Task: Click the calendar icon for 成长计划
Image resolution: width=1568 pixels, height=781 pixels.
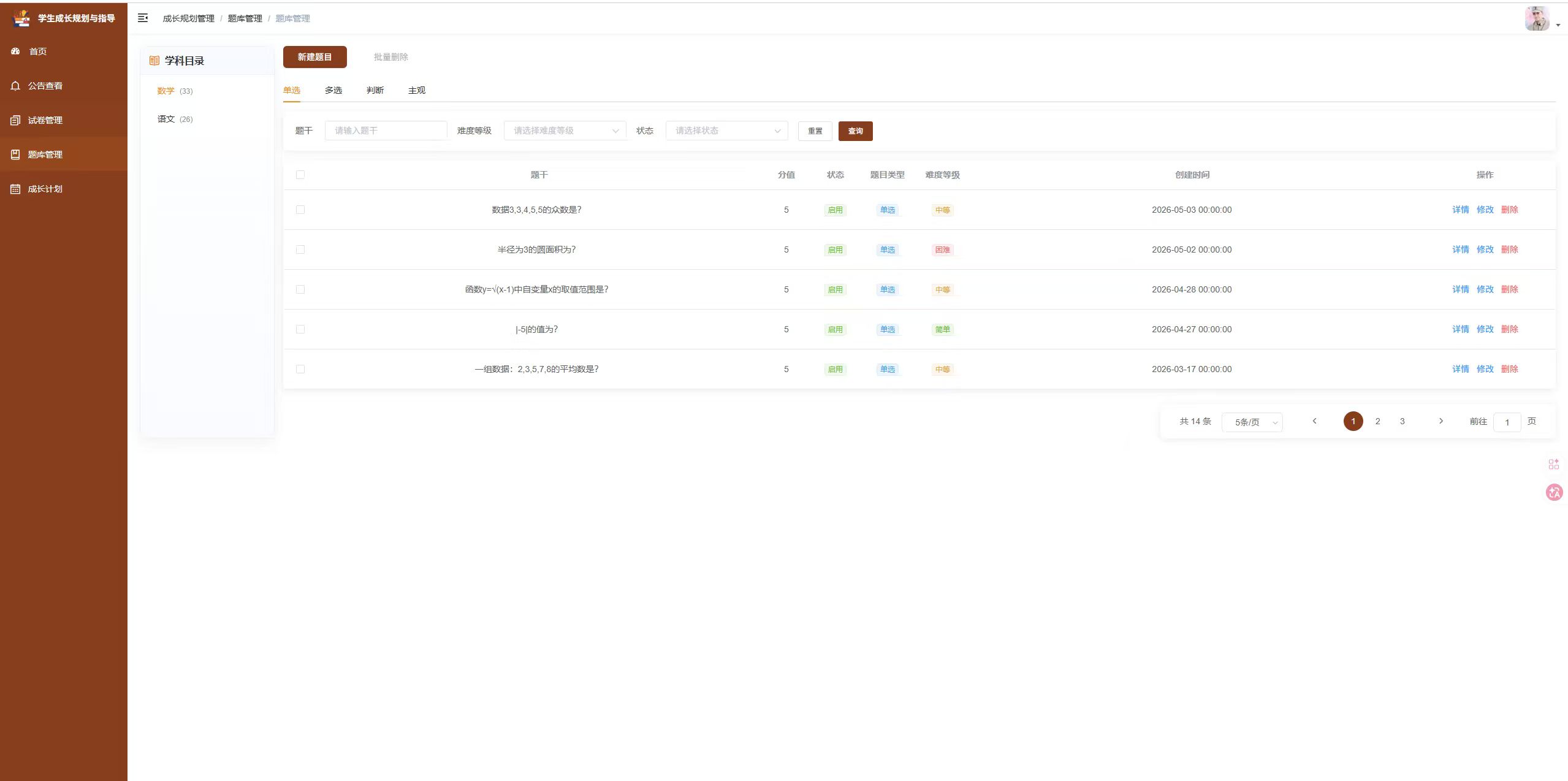Action: 16,189
